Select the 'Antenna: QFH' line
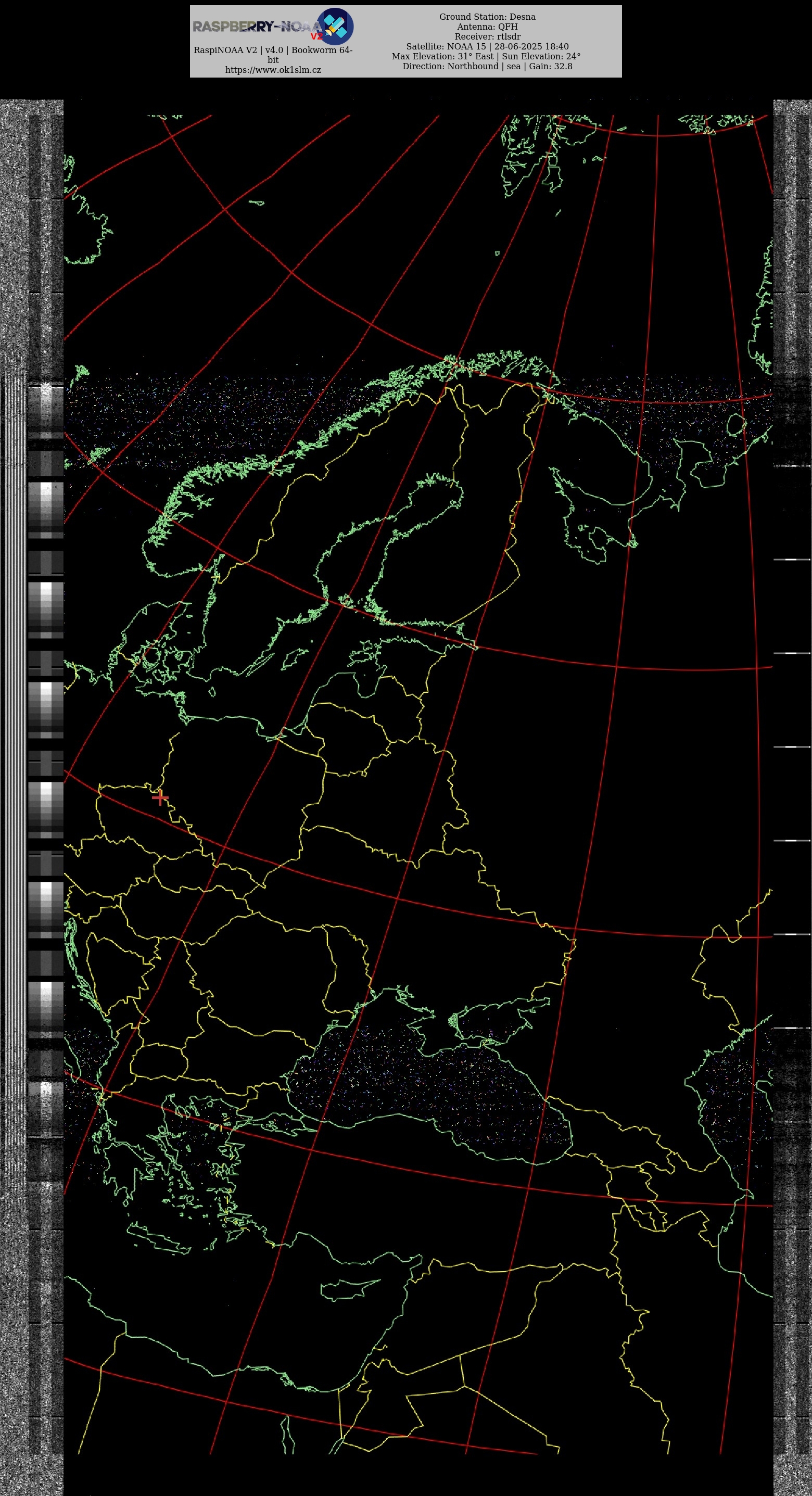 pos(487,27)
